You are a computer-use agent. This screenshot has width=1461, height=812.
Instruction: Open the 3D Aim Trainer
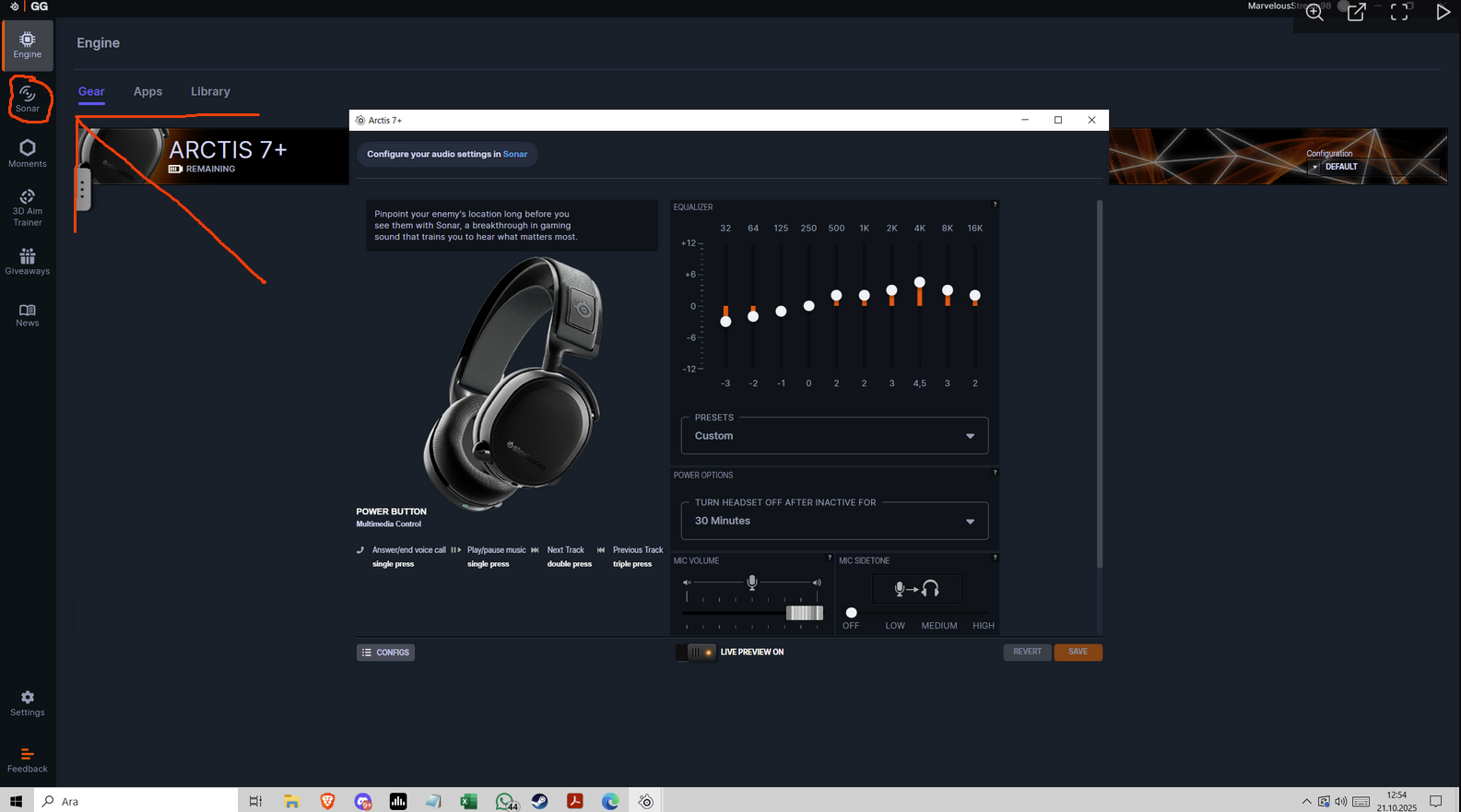point(28,207)
